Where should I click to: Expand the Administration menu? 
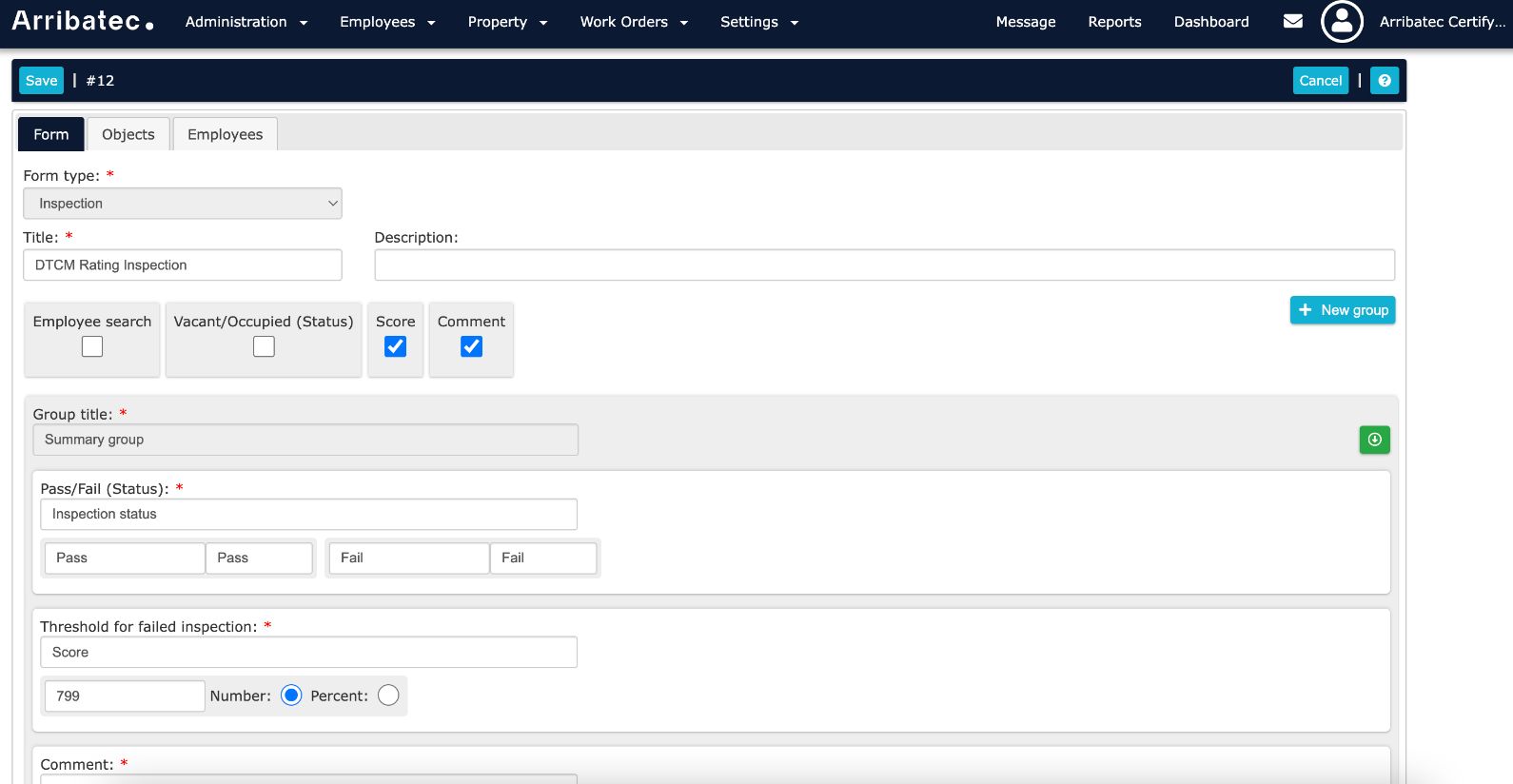pos(246,22)
